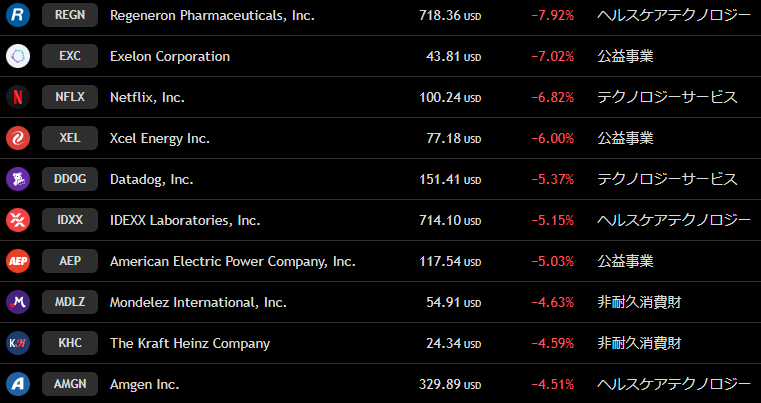
Task: Open the DDOG ticker badge
Action: [x=70, y=179]
